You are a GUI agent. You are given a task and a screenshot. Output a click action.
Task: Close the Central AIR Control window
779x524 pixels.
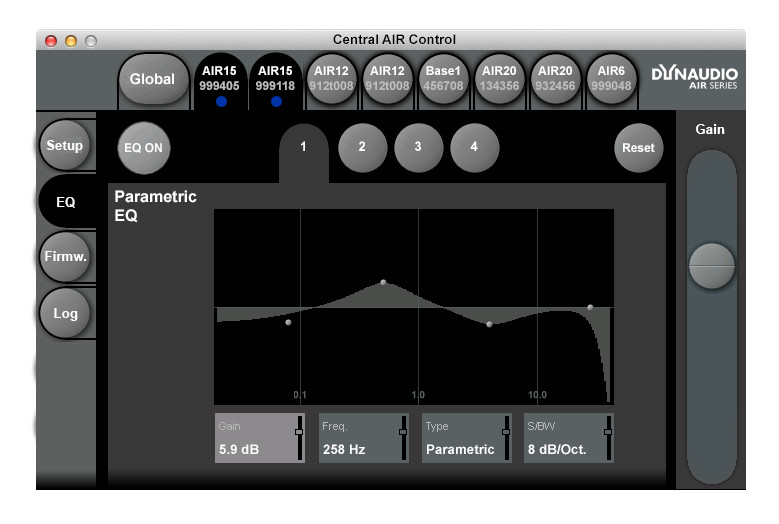[51, 41]
